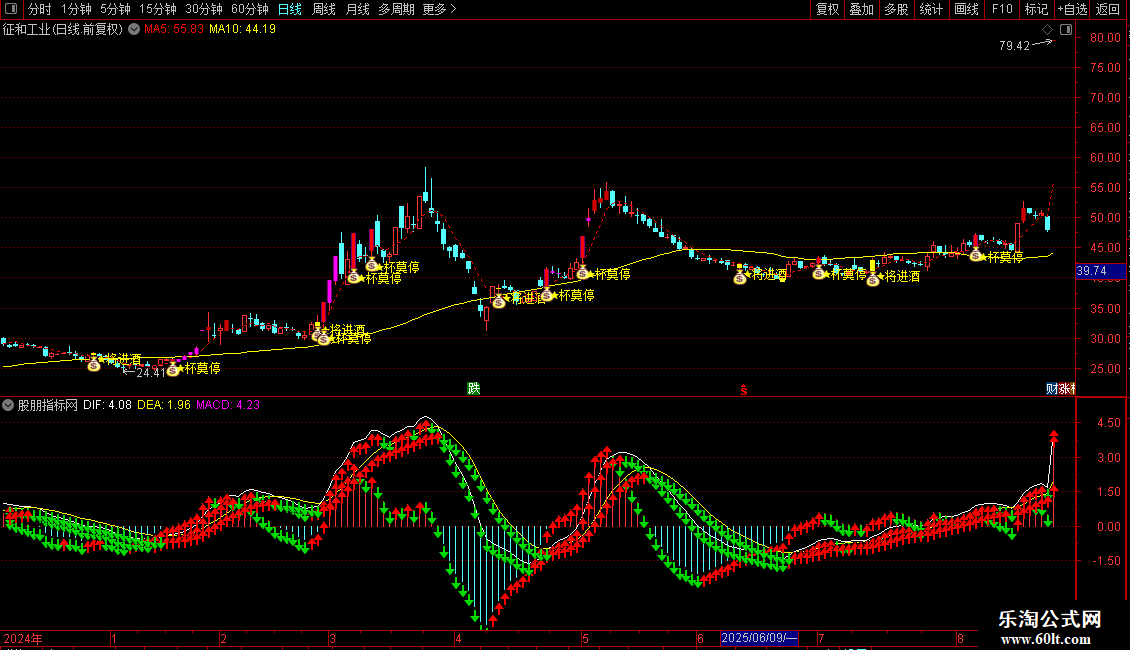Viewport: 1130px width, 650px height.
Task: Select the 周线 weekly chart tab
Action: click(x=324, y=9)
